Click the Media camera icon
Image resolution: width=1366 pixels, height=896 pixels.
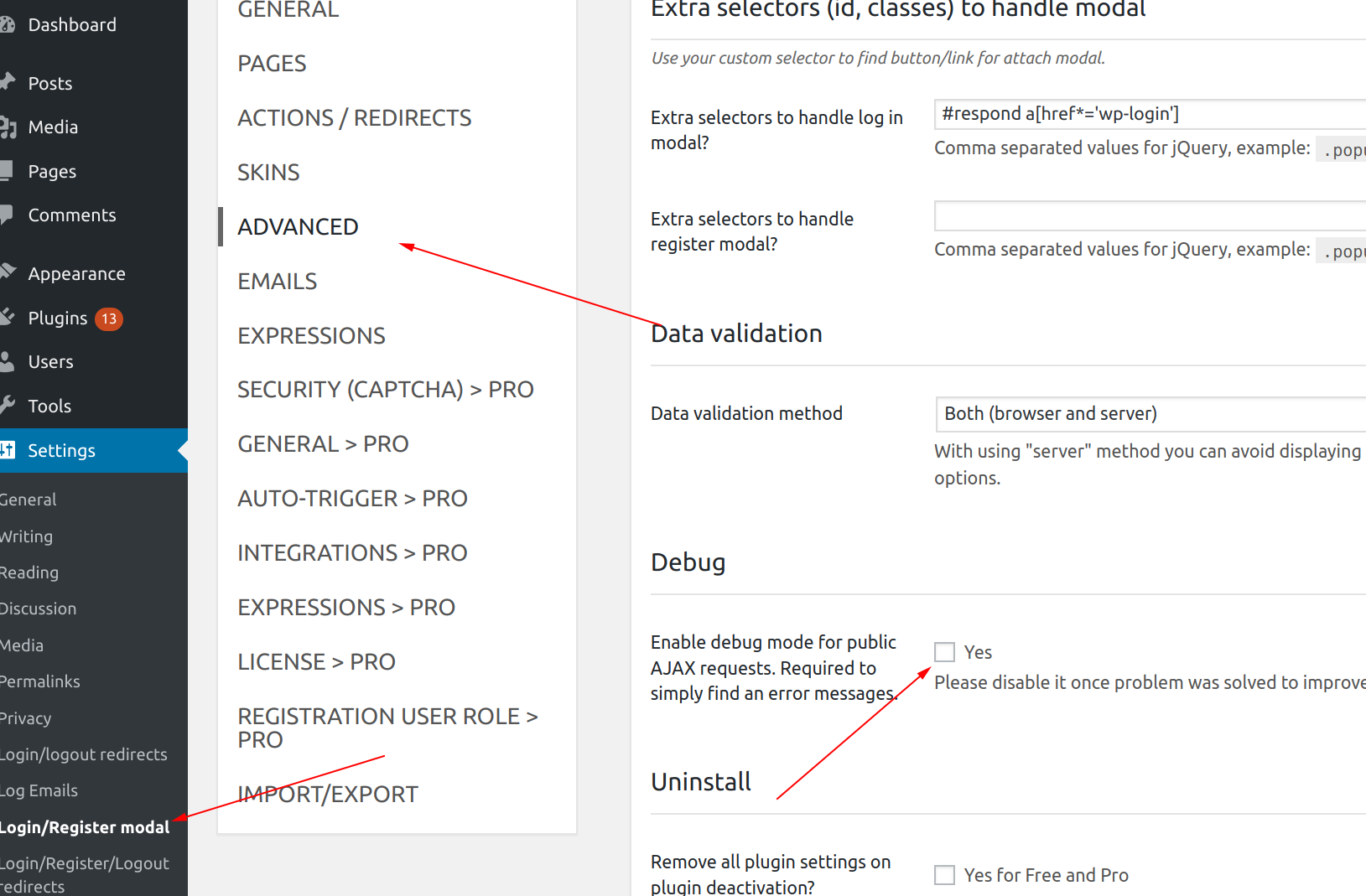(x=8, y=127)
